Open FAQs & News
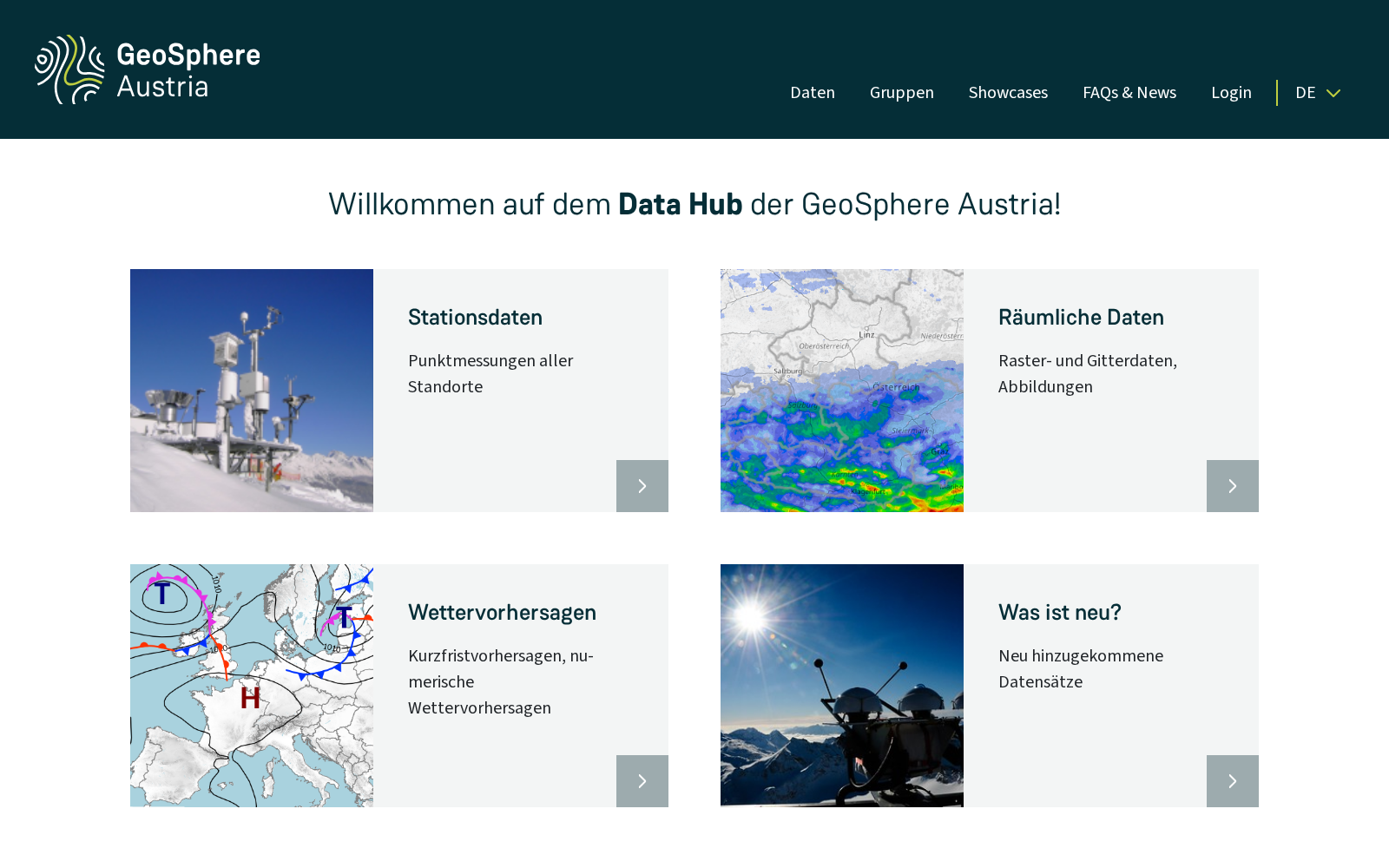 (1129, 92)
